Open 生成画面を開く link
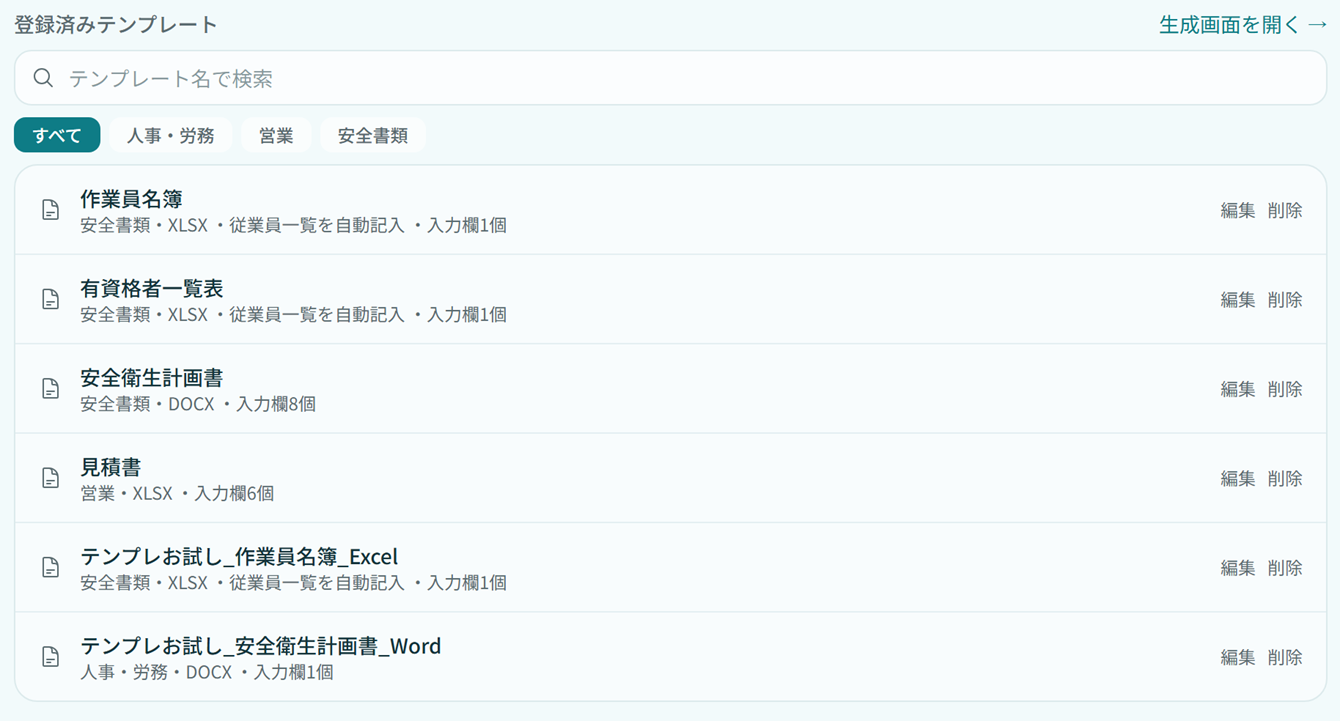 pyautogui.click(x=1243, y=25)
